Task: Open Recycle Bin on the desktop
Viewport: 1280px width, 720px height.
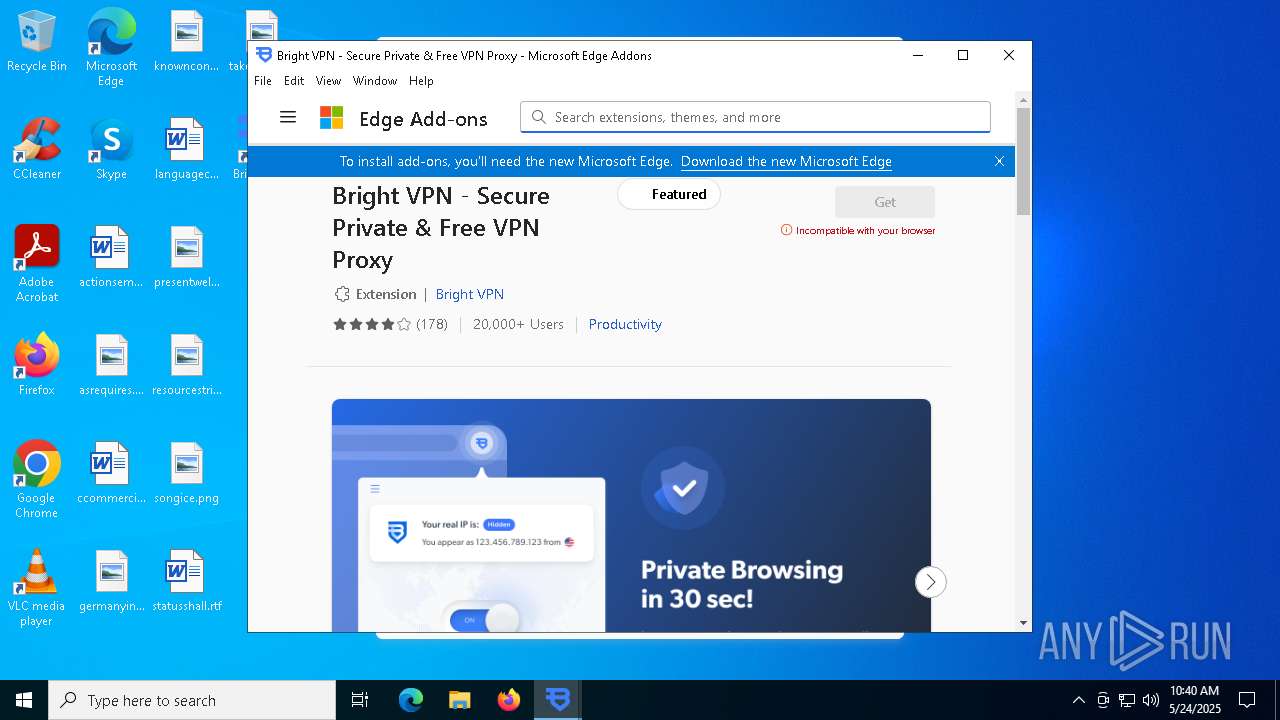Action: (x=37, y=42)
